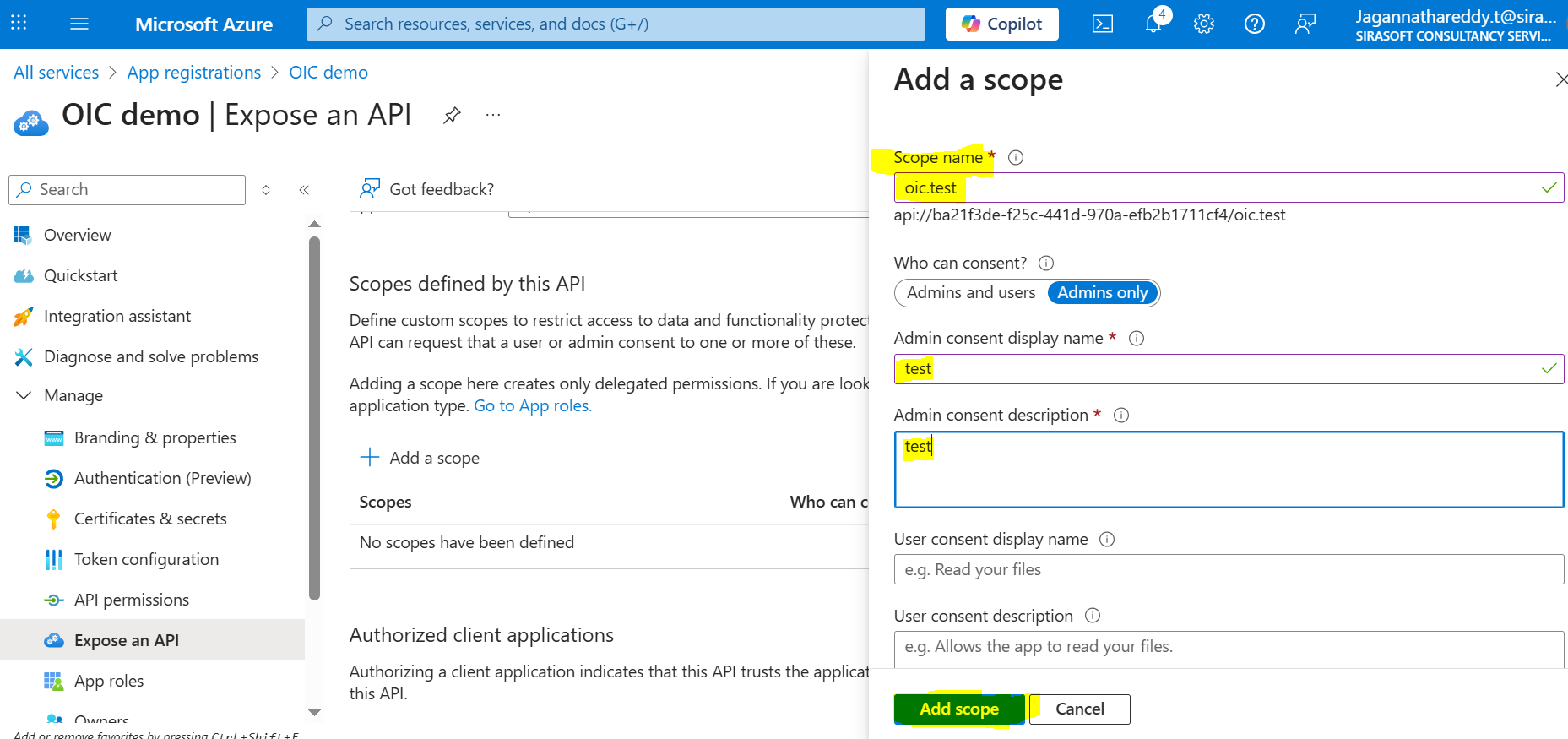Open the Azure portal waffle menu icon
Screen dimensions: 1568x739
[x=19, y=24]
